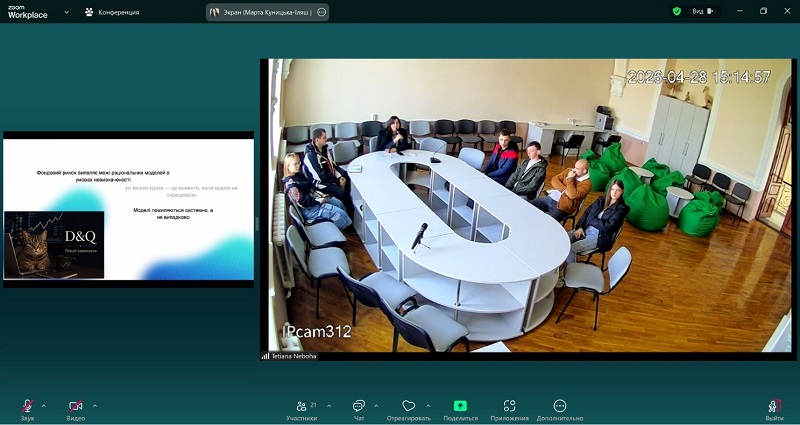Screen dimensions: 800x425
Task: Open the Участники participants panel
Action: [302, 410]
